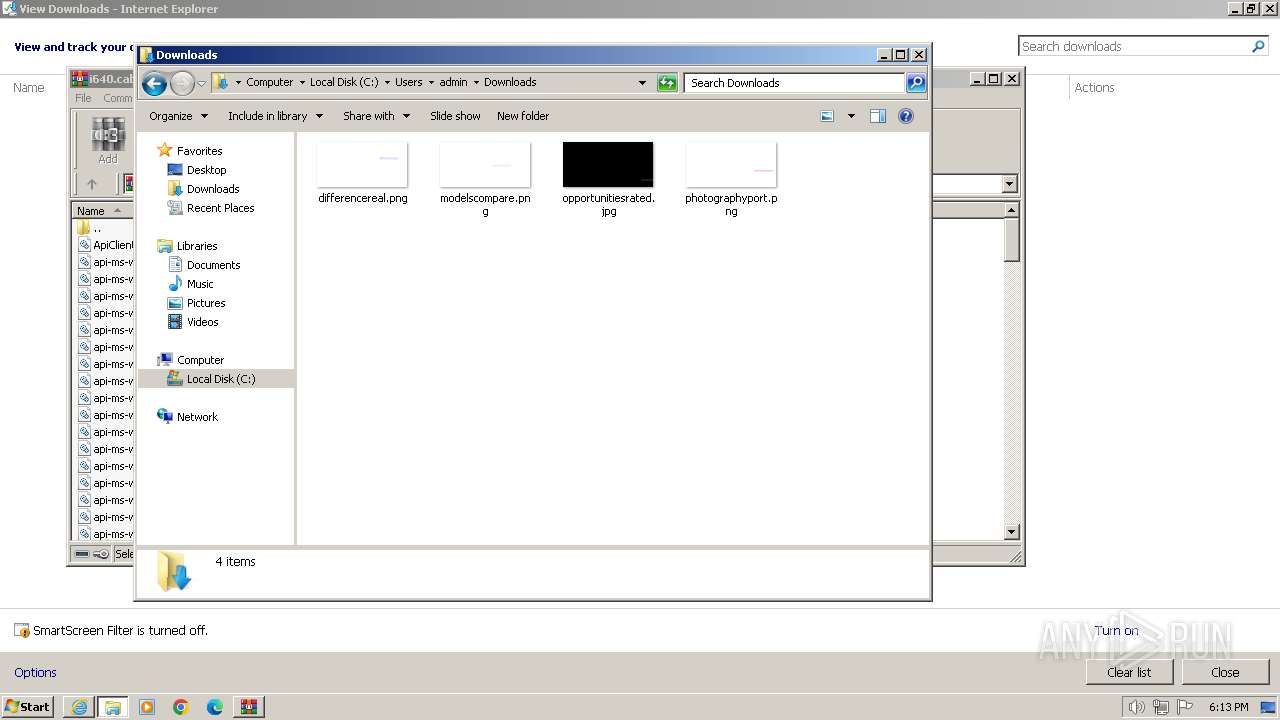Select the parent folder '..' row in WinRAR
1280x720 pixels.
(x=96, y=228)
